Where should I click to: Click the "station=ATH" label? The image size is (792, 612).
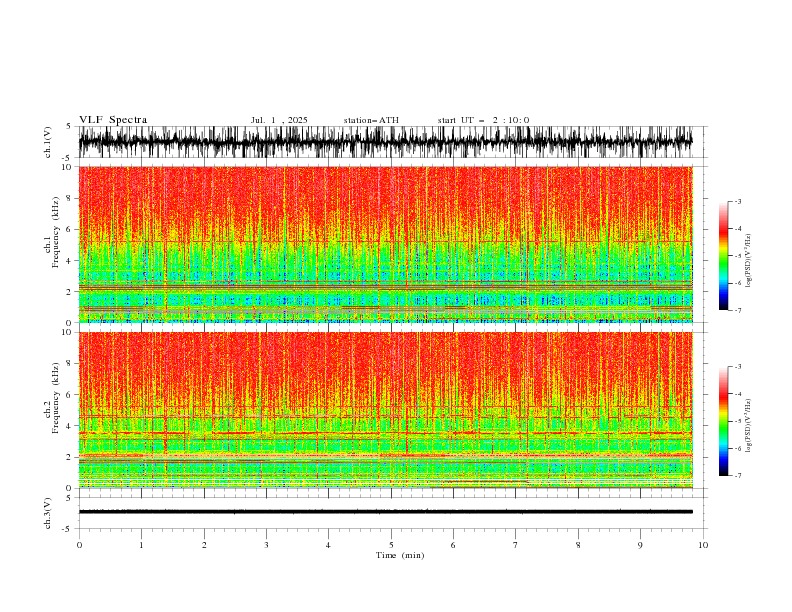coord(371,120)
